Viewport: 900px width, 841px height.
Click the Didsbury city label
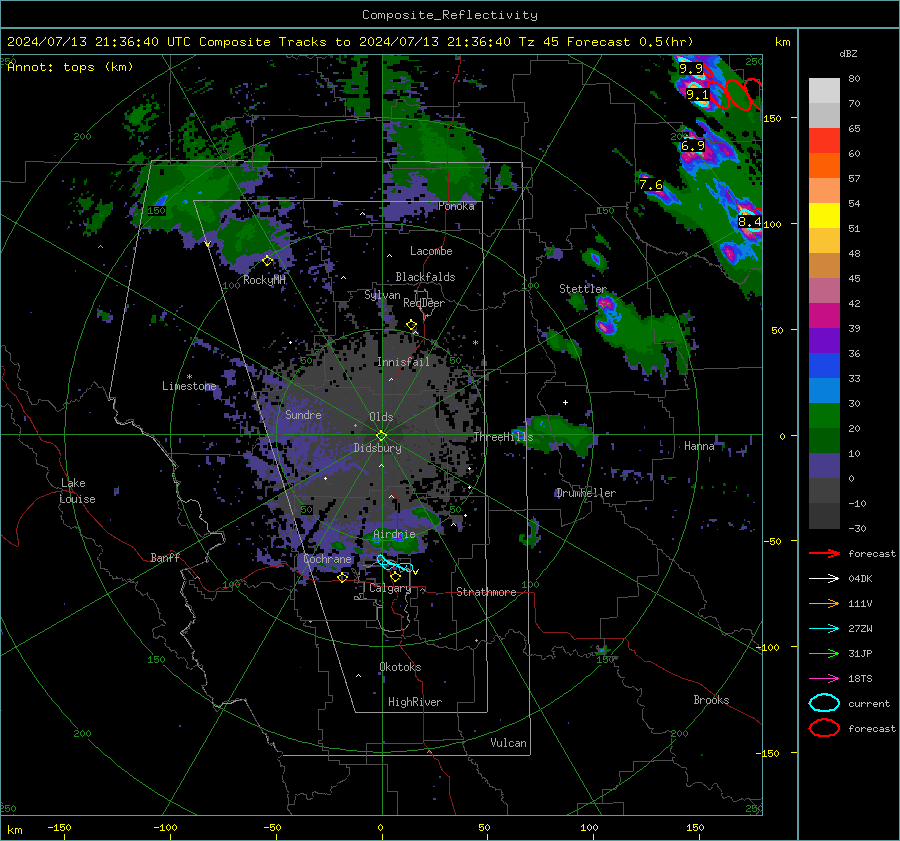click(377, 448)
